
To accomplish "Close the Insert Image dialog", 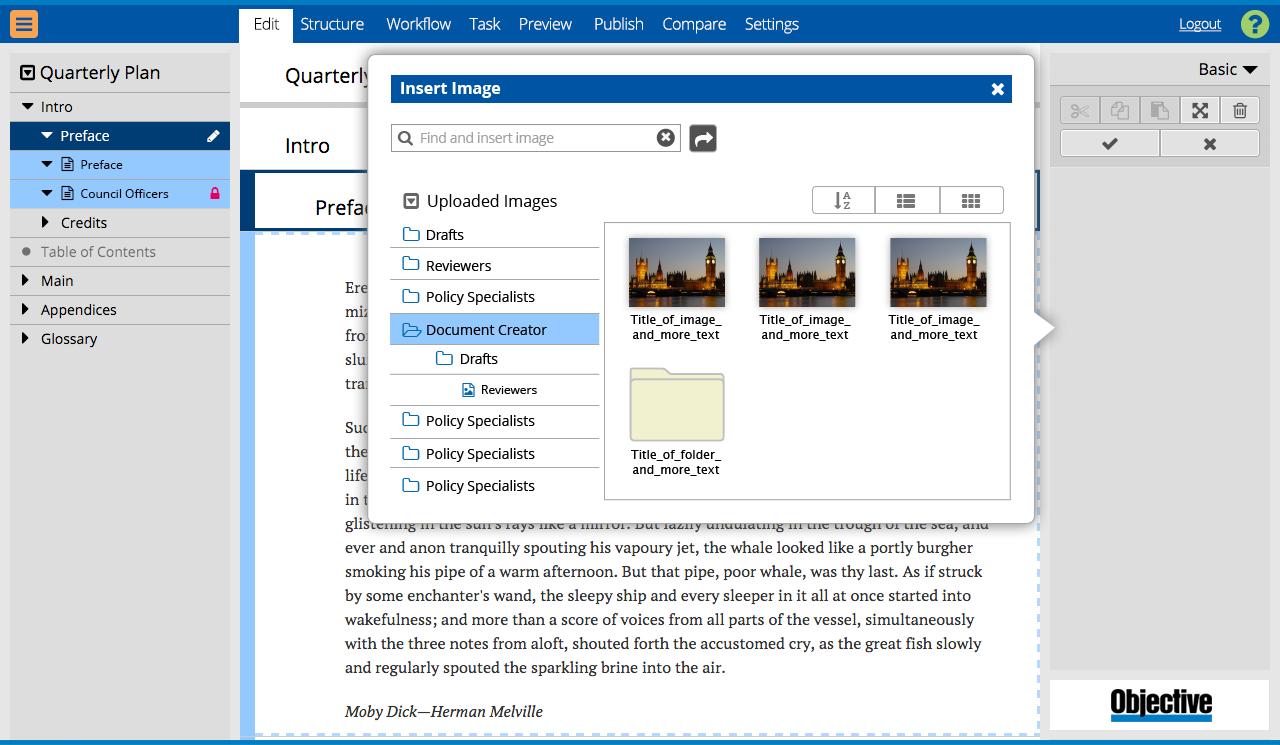I will click(997, 89).
